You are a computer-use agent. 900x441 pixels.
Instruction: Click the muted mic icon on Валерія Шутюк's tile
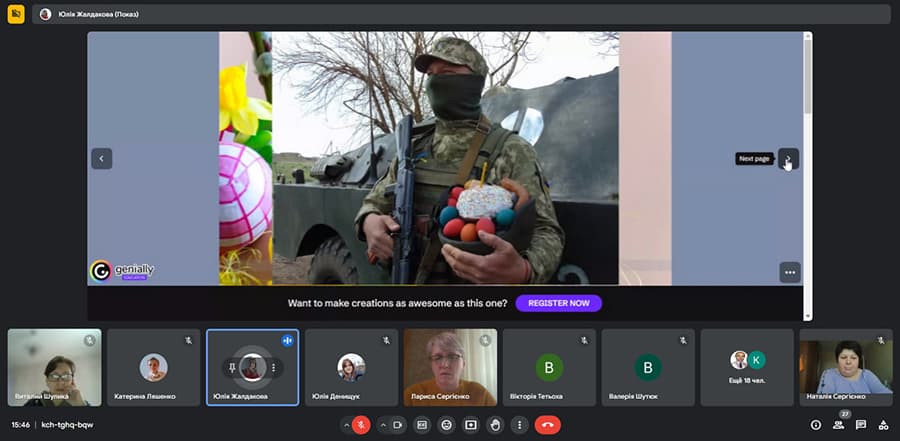[x=683, y=341]
